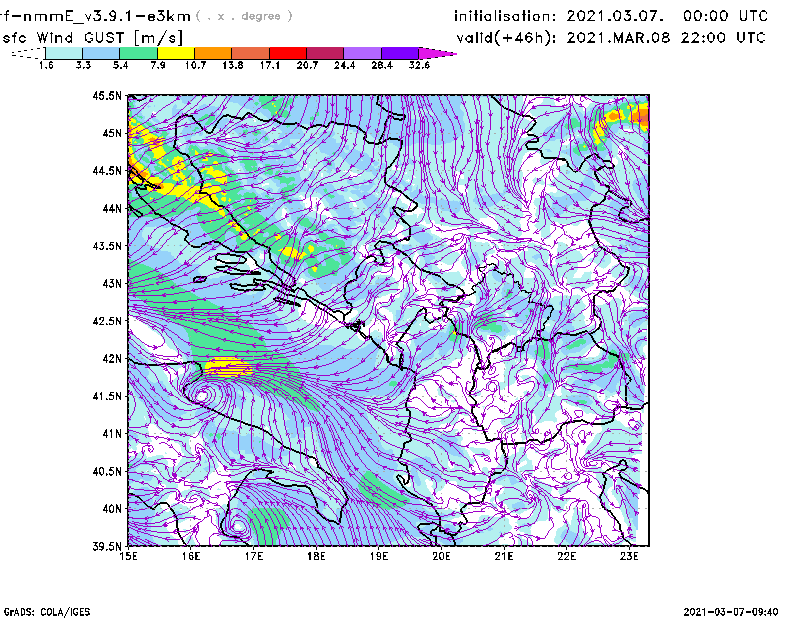
Task: Click the 'GrADS: COLA/IGES' credit text
Action: pyautogui.click(x=47, y=612)
